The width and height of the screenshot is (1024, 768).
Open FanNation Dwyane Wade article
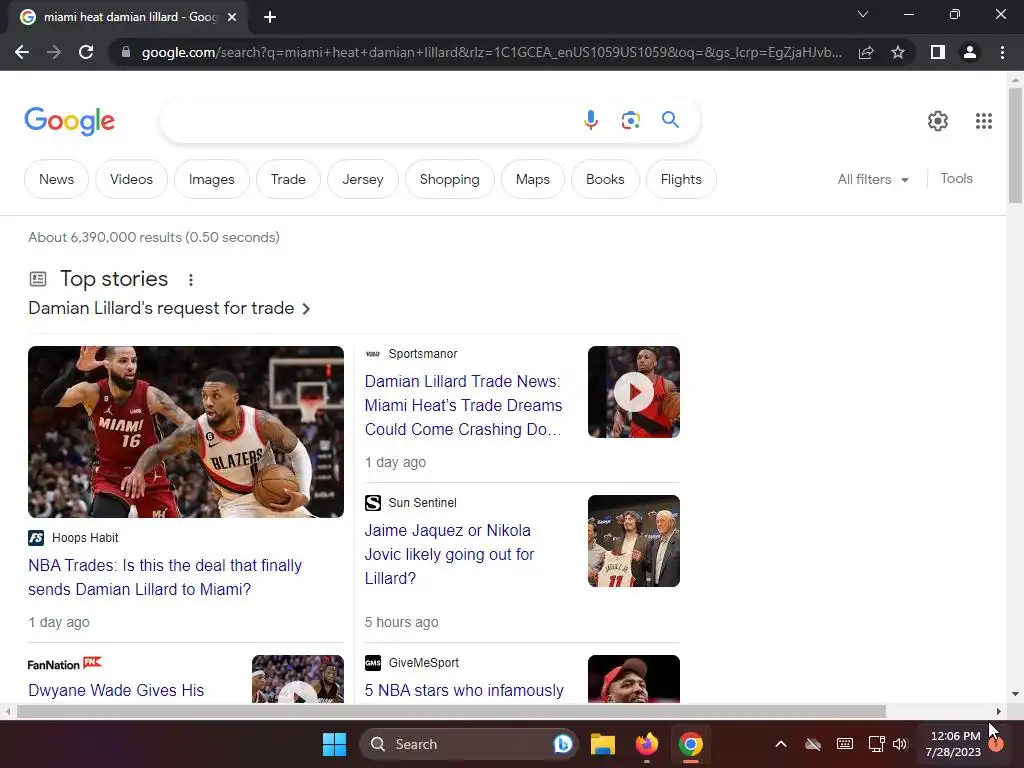click(x=116, y=690)
